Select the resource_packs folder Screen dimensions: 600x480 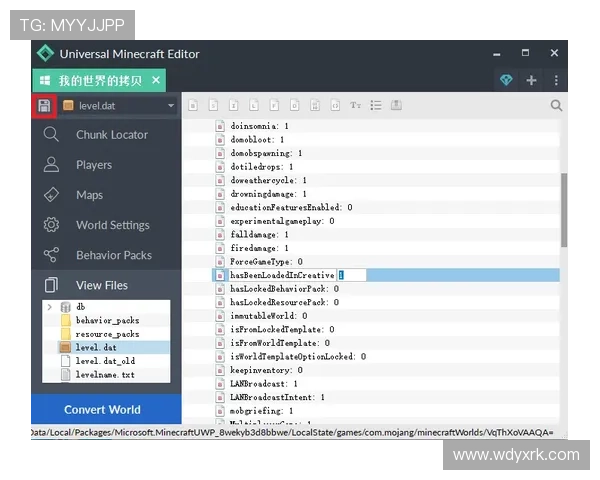tap(107, 334)
